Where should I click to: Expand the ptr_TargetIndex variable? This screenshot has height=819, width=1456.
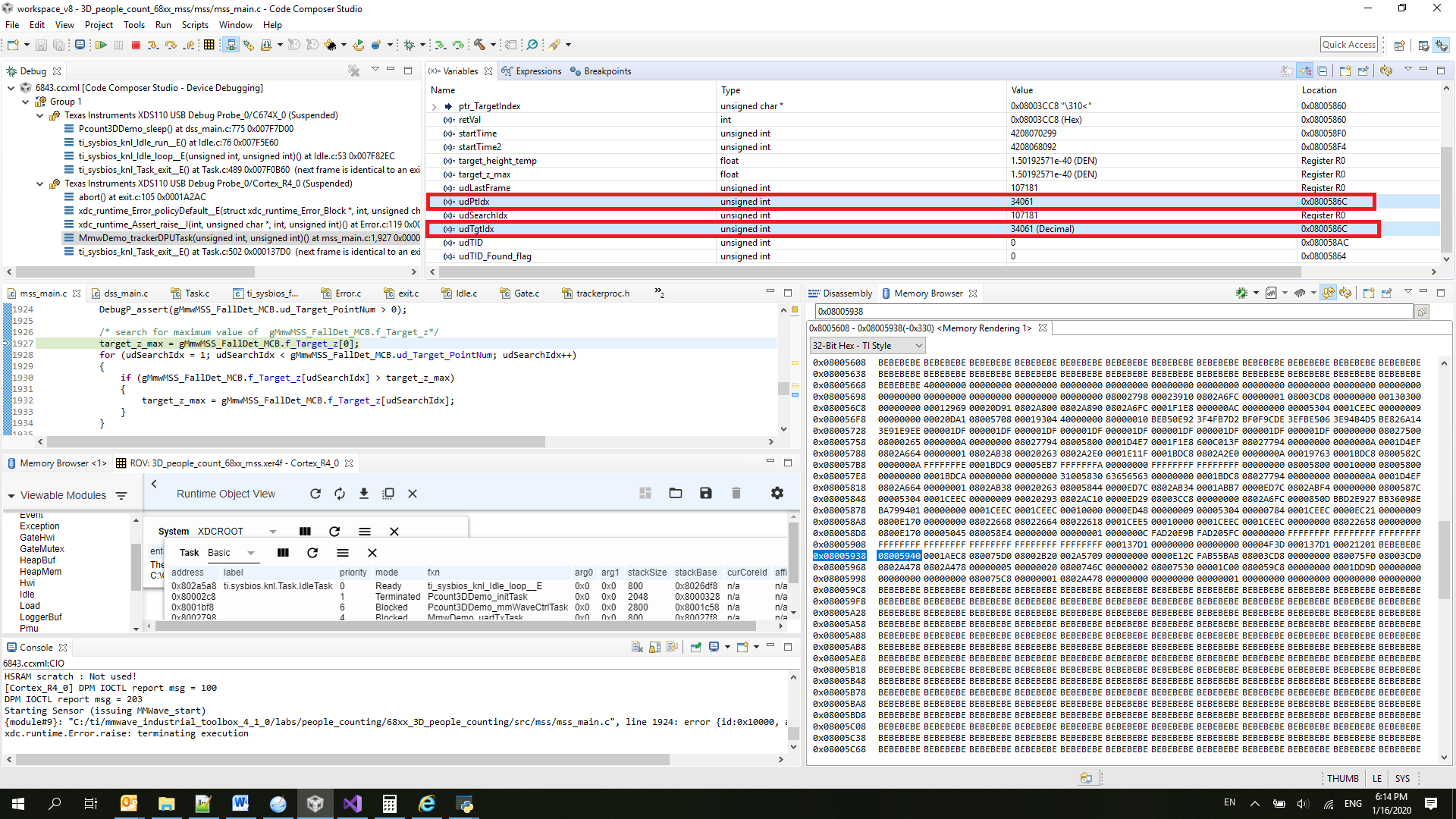tap(435, 107)
